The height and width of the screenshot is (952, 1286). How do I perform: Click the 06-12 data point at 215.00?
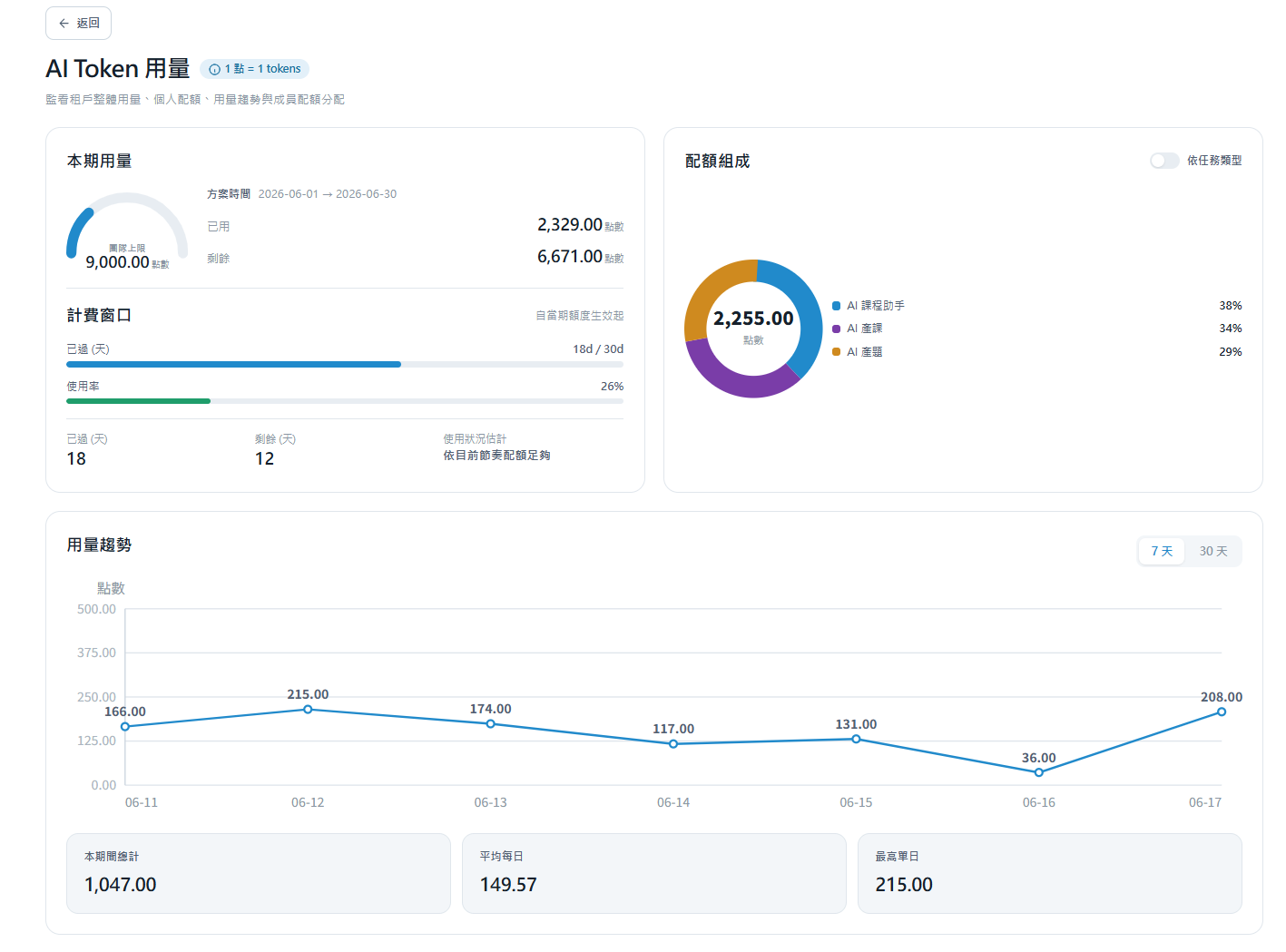[308, 710]
